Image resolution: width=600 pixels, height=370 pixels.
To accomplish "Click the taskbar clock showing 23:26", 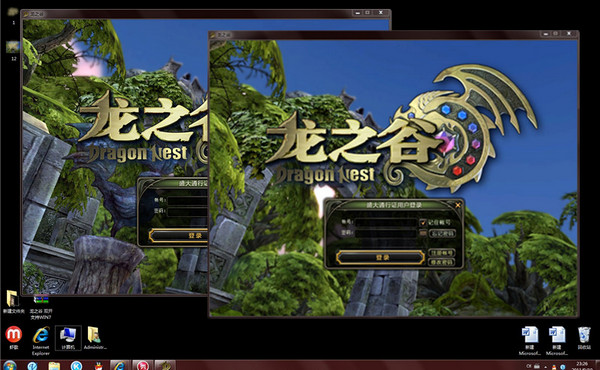I will [x=582, y=366].
